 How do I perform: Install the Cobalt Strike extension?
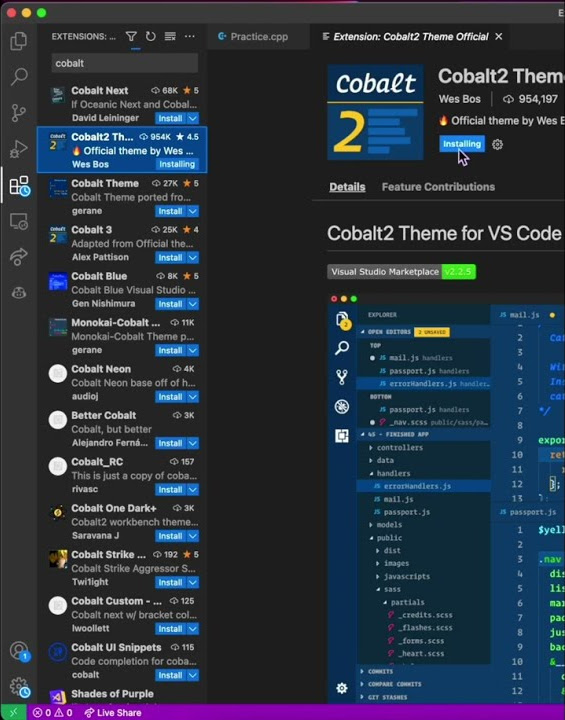(170, 582)
